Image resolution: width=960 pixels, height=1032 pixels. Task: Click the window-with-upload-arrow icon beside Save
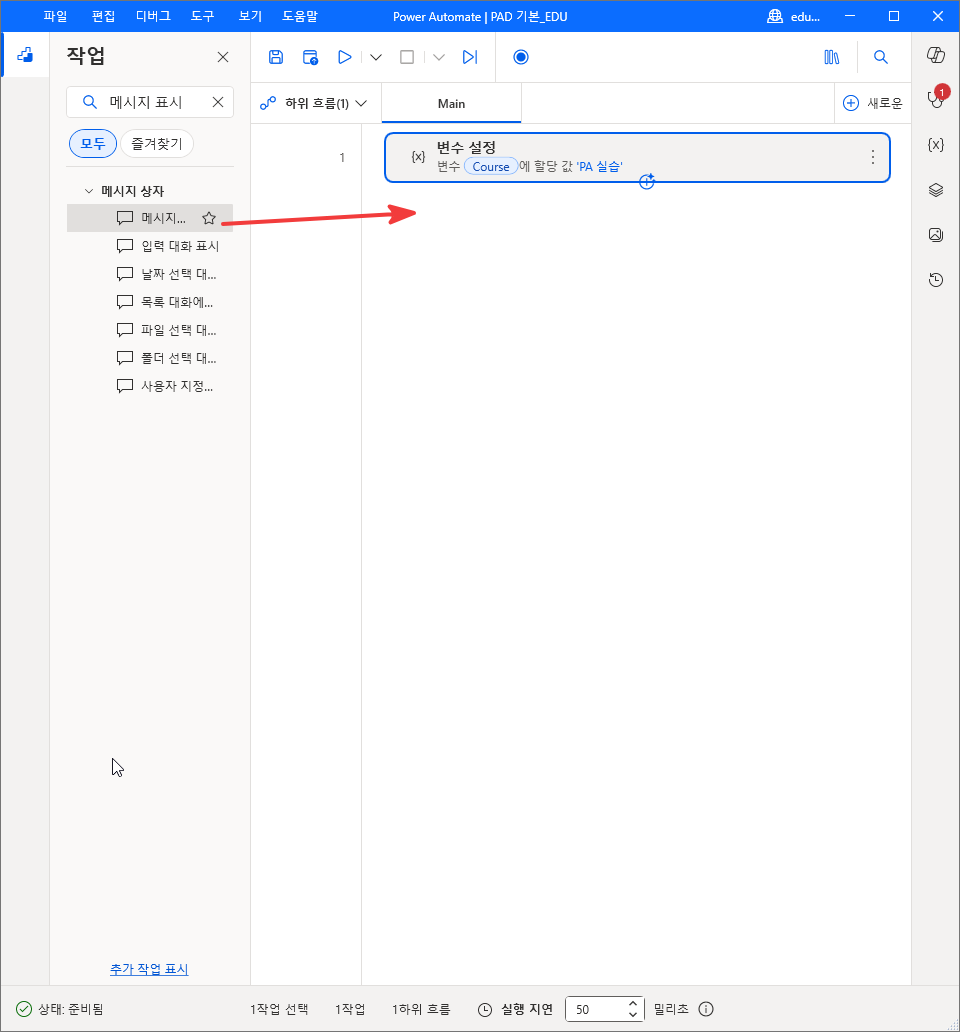[x=310, y=57]
